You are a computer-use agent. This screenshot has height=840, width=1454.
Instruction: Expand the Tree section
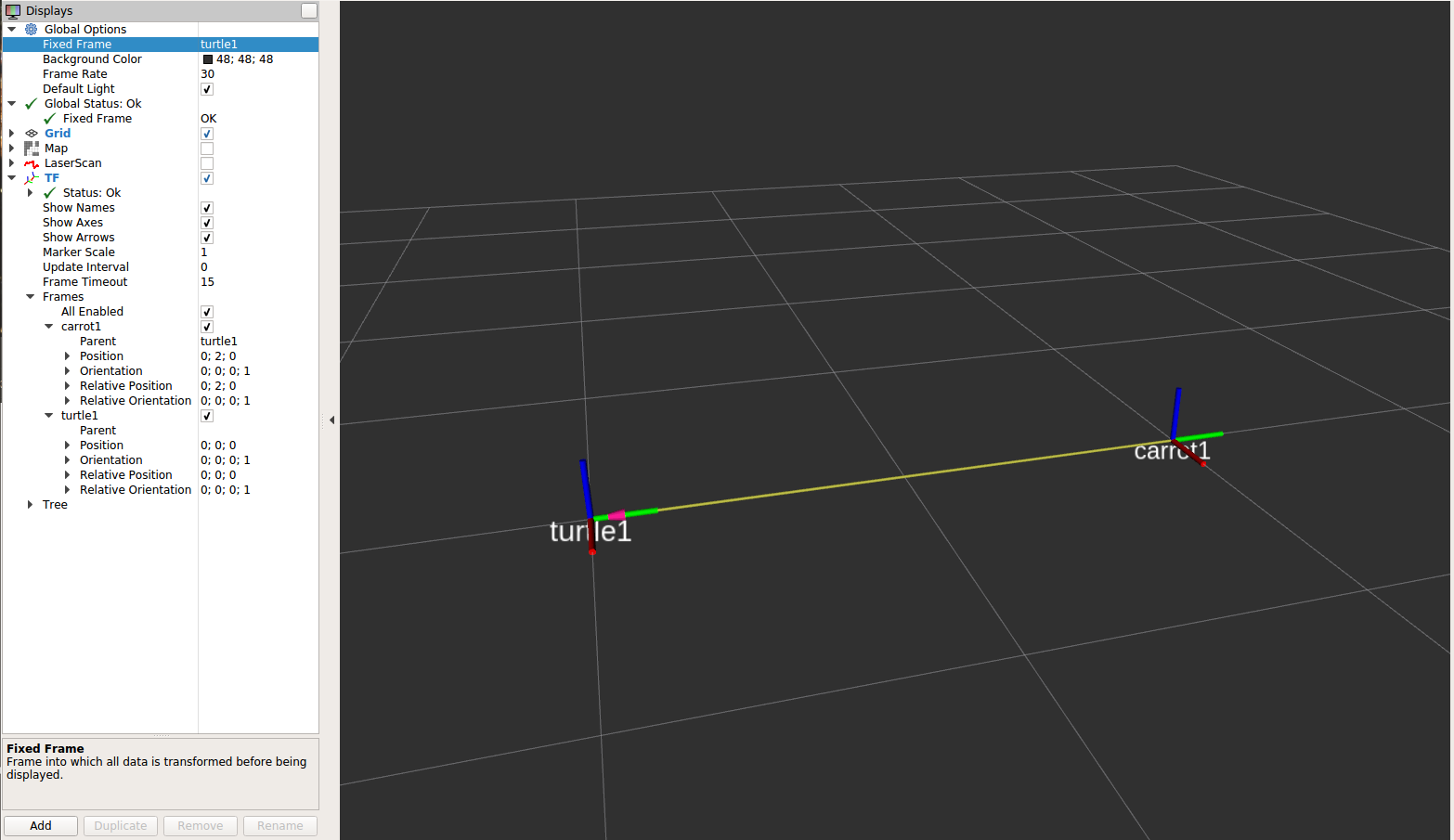click(31, 505)
